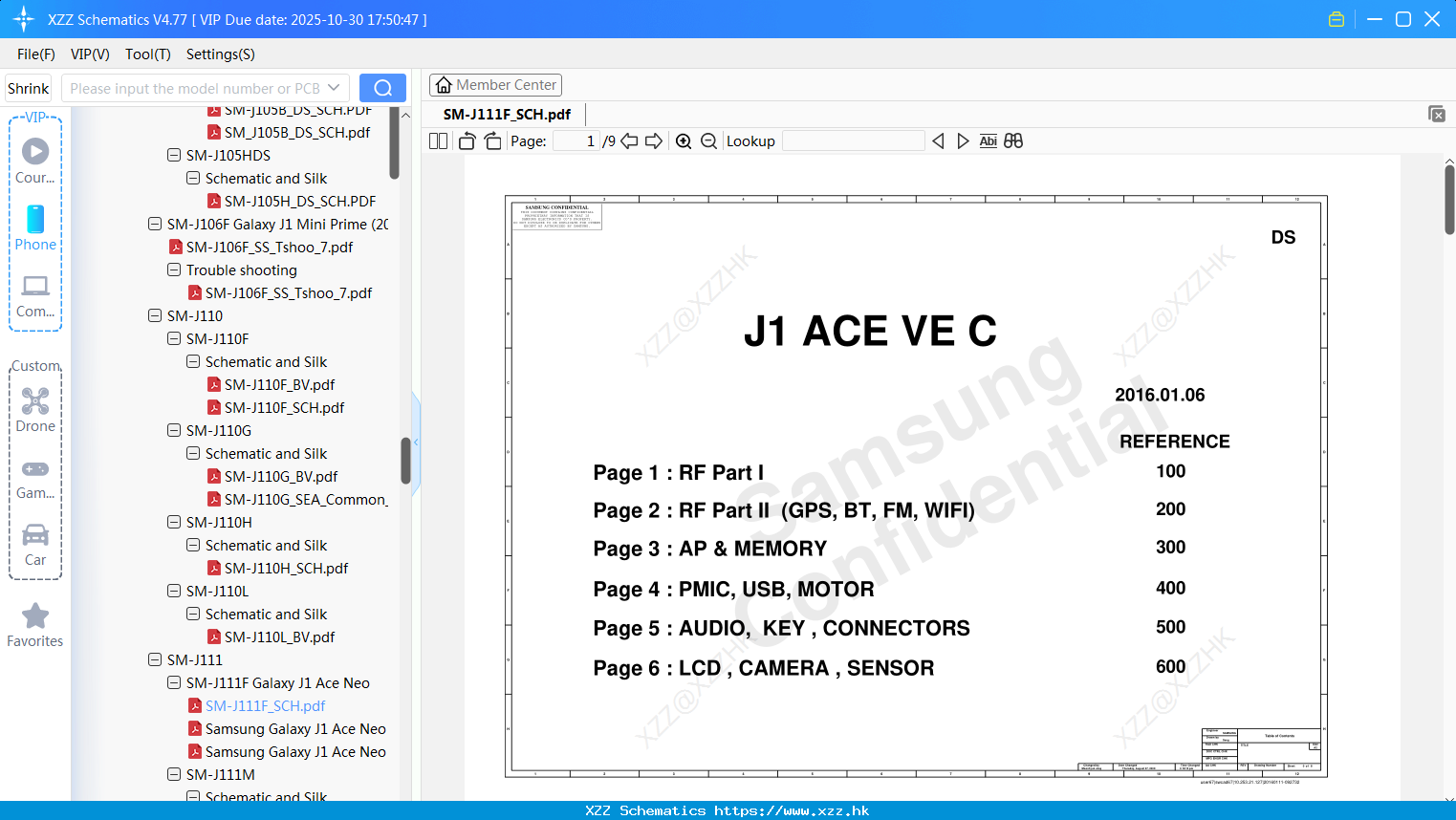Open the Courses sidebar item
The height and width of the screenshot is (820, 1456).
[x=35, y=162]
